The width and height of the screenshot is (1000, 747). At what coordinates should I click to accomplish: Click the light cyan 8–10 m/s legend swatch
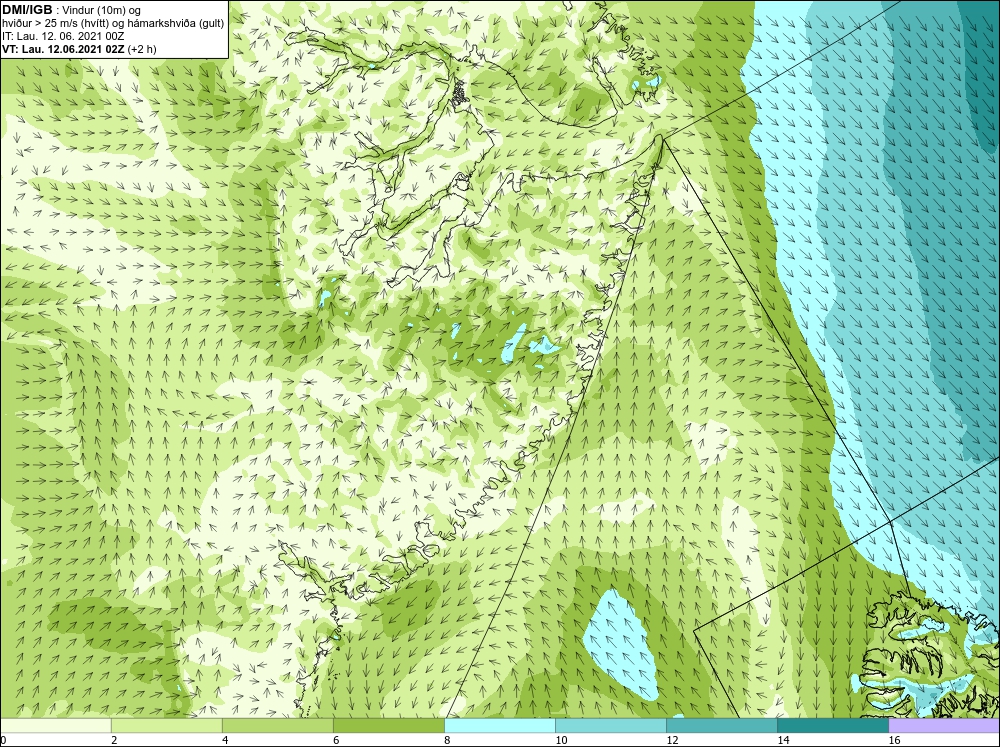(500, 725)
